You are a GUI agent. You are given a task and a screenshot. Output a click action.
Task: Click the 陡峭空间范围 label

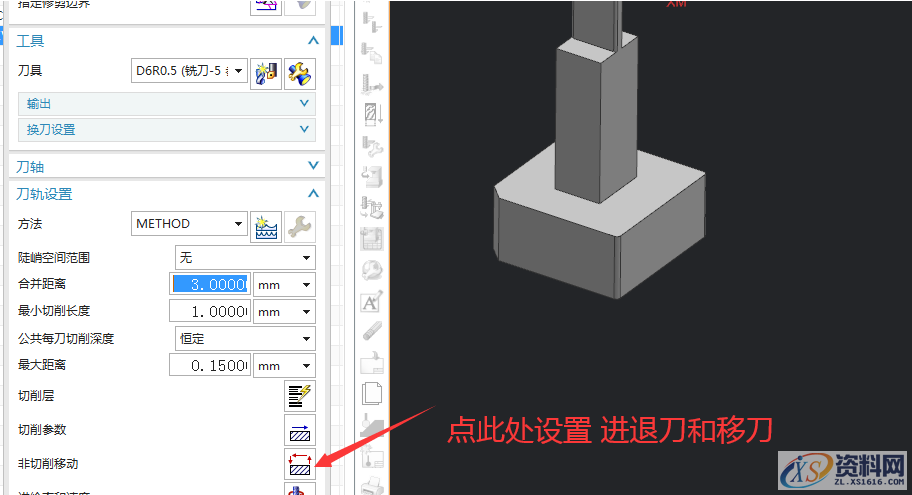pos(54,258)
